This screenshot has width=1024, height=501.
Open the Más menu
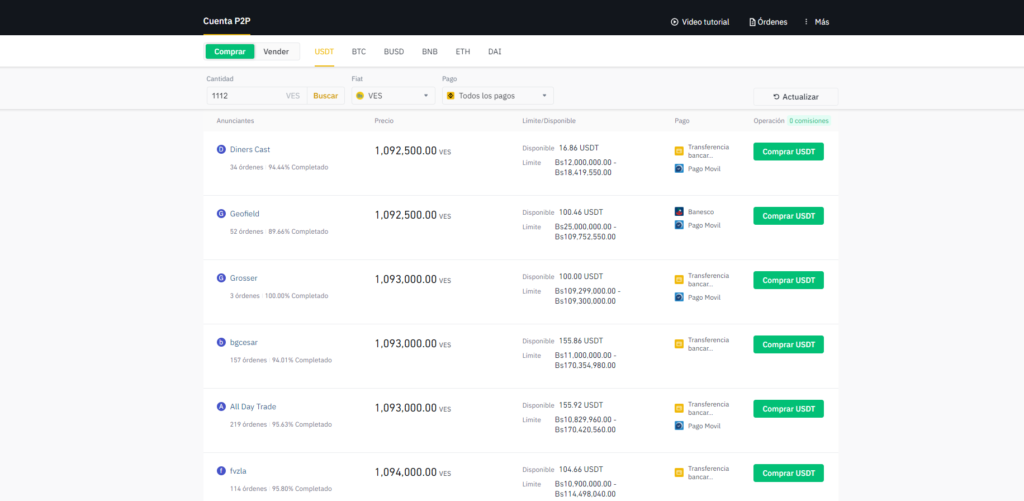click(x=817, y=22)
